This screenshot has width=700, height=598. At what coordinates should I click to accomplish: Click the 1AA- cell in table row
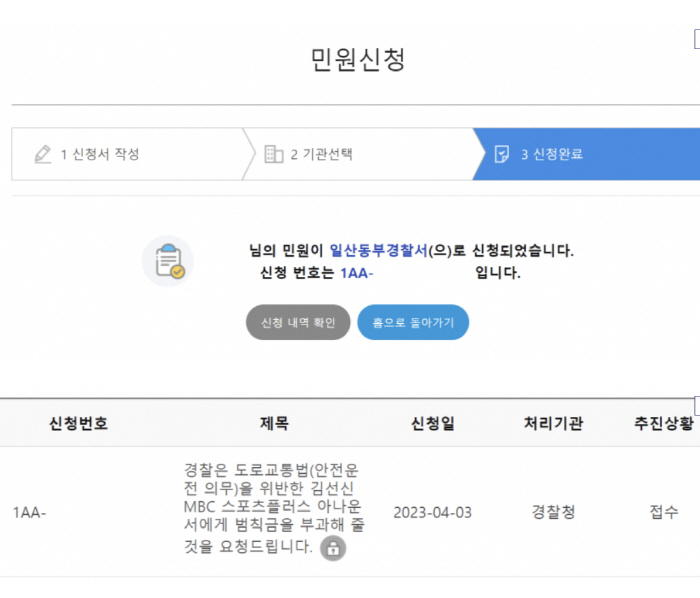tap(29, 513)
